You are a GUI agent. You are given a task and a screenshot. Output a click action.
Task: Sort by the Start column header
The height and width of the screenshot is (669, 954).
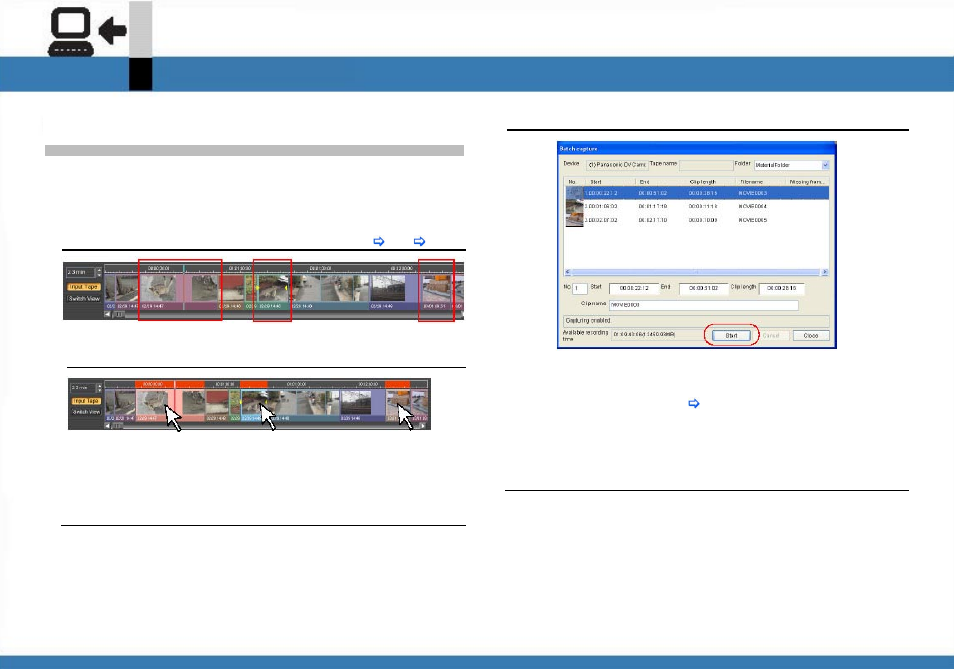(610, 182)
